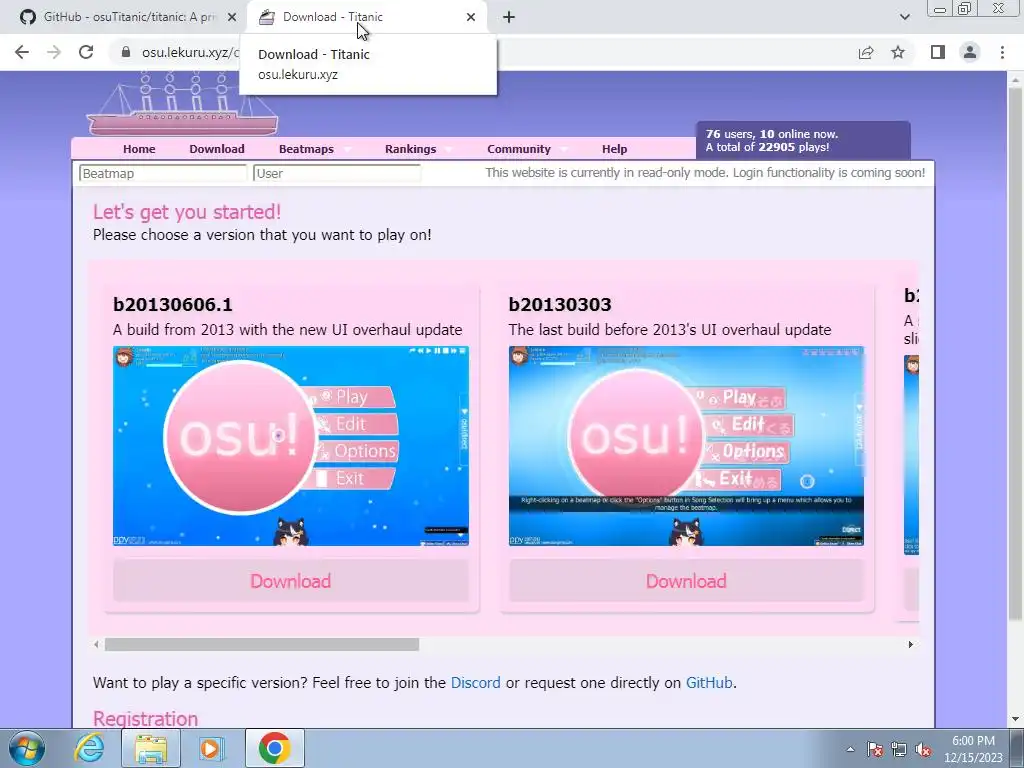Click the versions horizontal scrollbar thumb
Viewport: 1024px width, 768px height.
pyautogui.click(x=262, y=645)
